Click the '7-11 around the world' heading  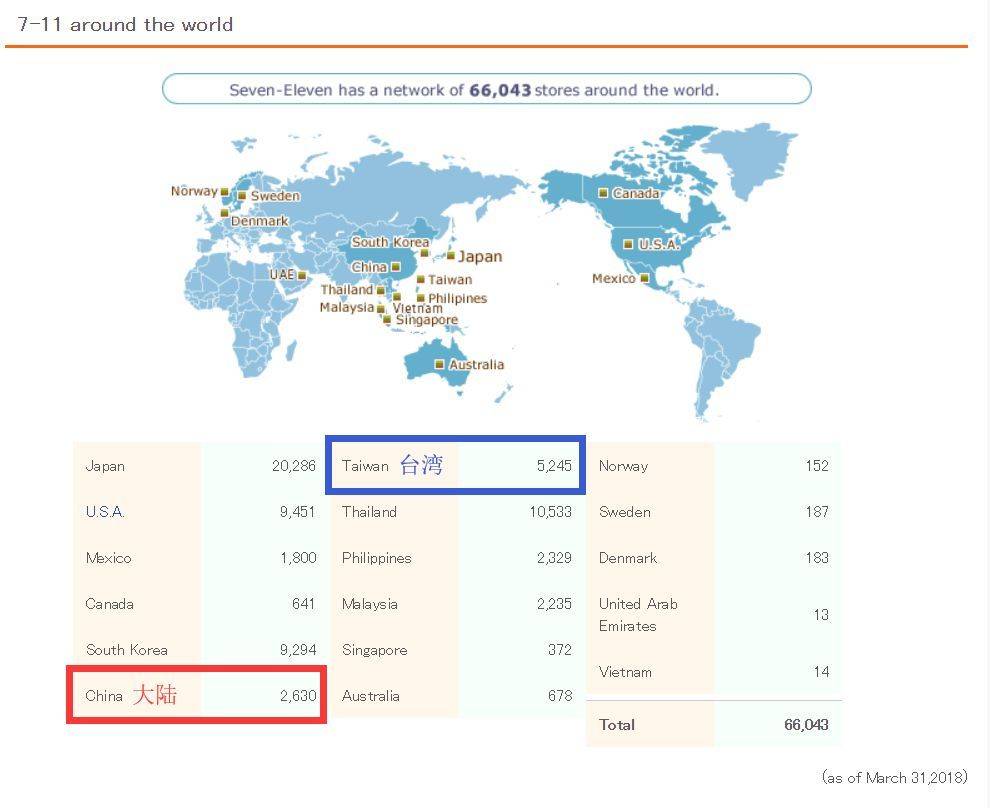tap(125, 25)
